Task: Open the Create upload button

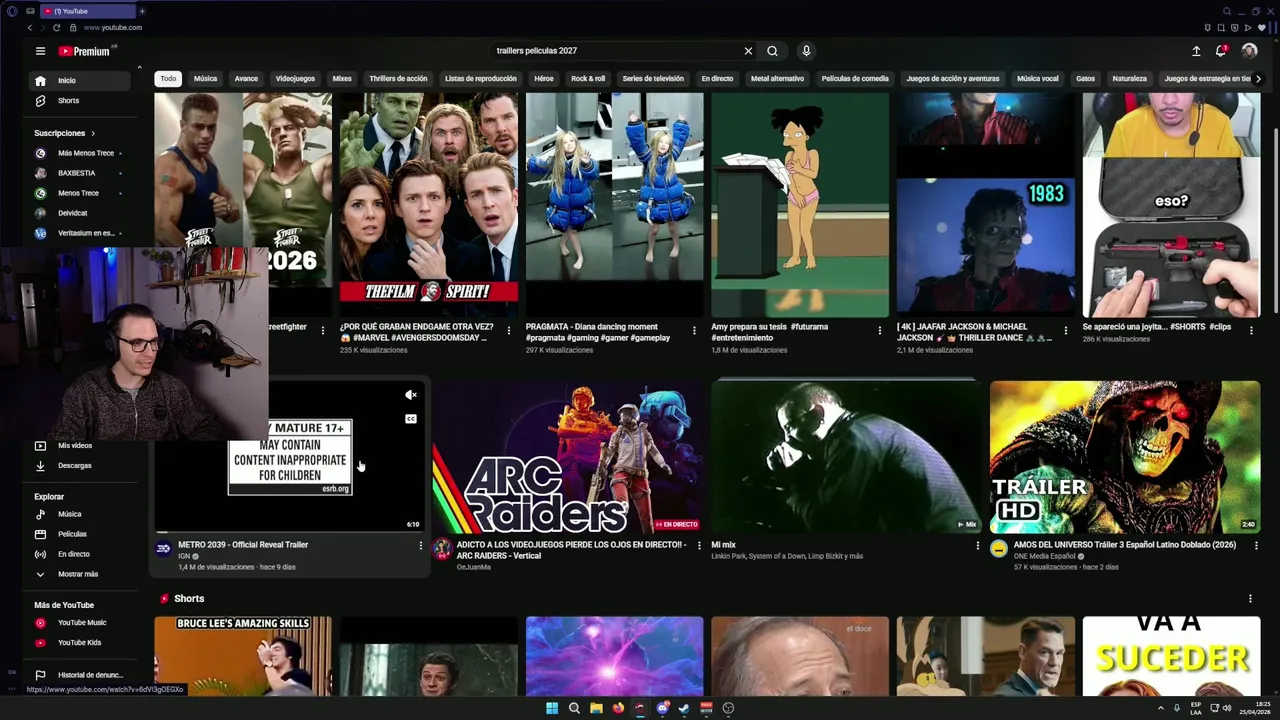Action: coord(1196,51)
